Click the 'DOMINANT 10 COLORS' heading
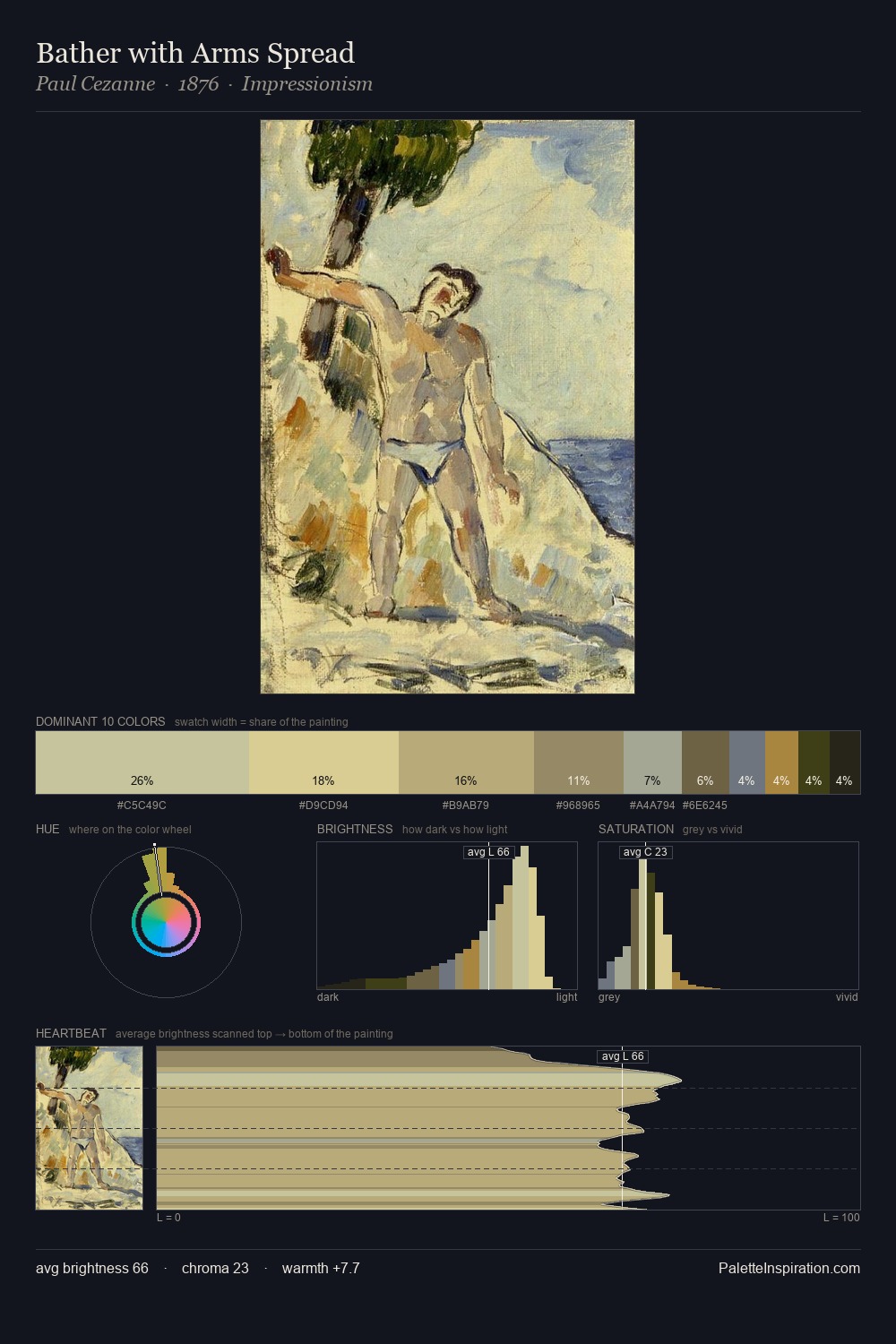Viewport: 896px width, 1344px height. 100,721
